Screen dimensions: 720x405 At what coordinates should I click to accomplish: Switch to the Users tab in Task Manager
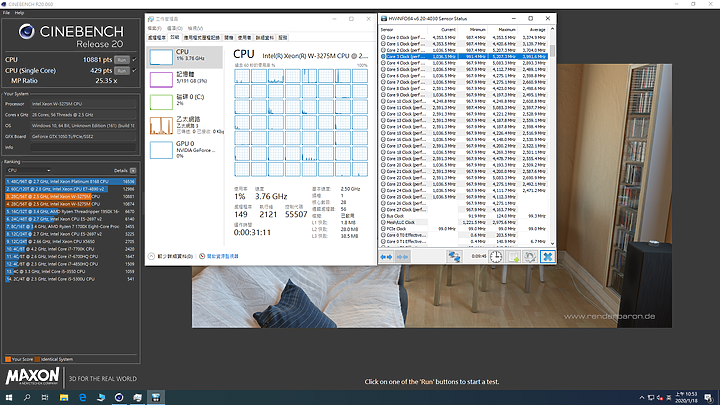[x=245, y=38]
